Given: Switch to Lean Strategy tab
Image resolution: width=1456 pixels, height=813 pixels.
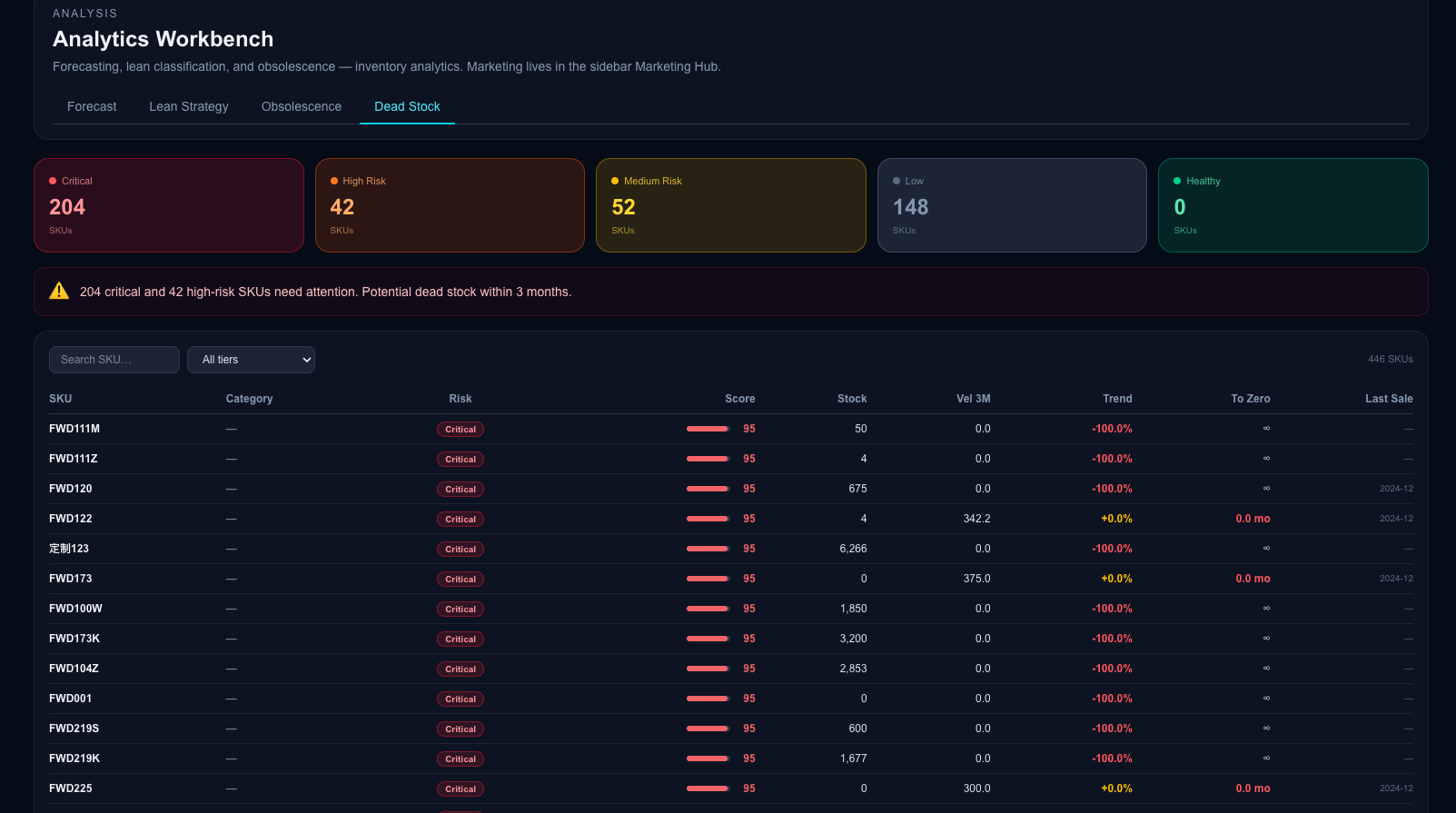Looking at the screenshot, I should tap(189, 106).
